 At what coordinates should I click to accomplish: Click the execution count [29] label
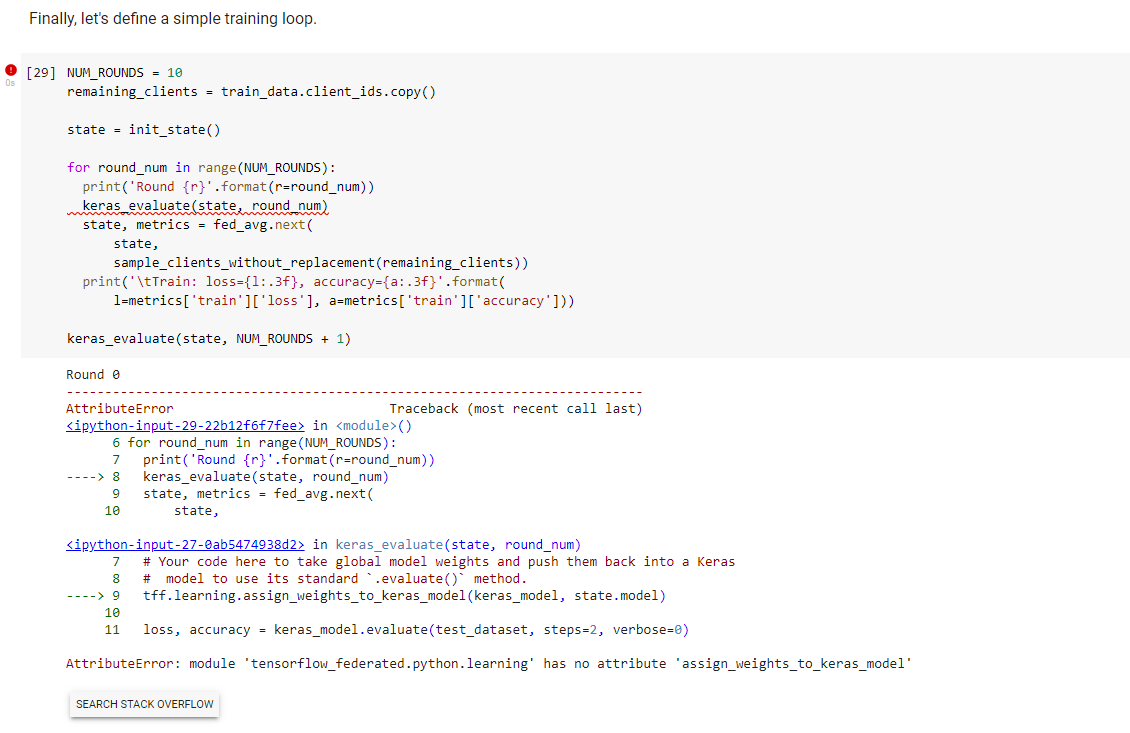pyautogui.click(x=40, y=73)
